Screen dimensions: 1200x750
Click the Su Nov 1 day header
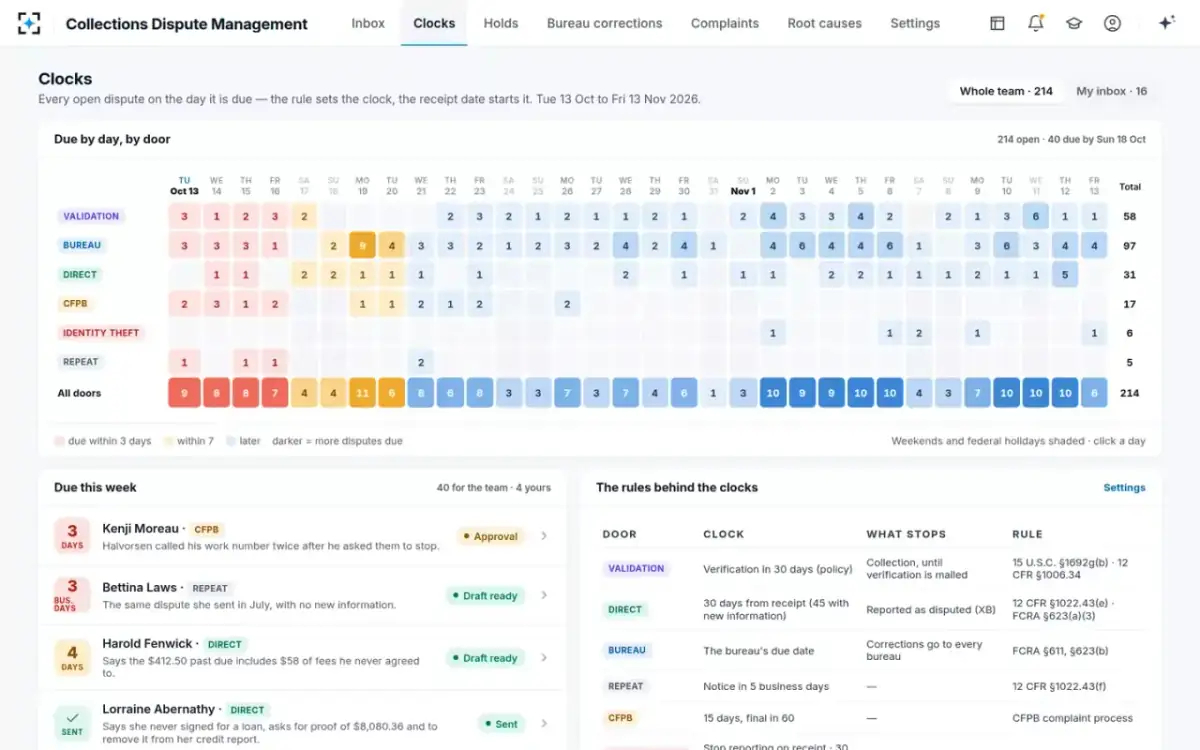(x=743, y=186)
